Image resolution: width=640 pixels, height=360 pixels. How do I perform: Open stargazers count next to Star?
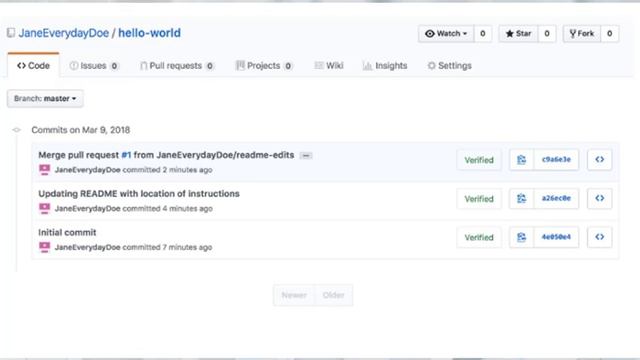(547, 34)
